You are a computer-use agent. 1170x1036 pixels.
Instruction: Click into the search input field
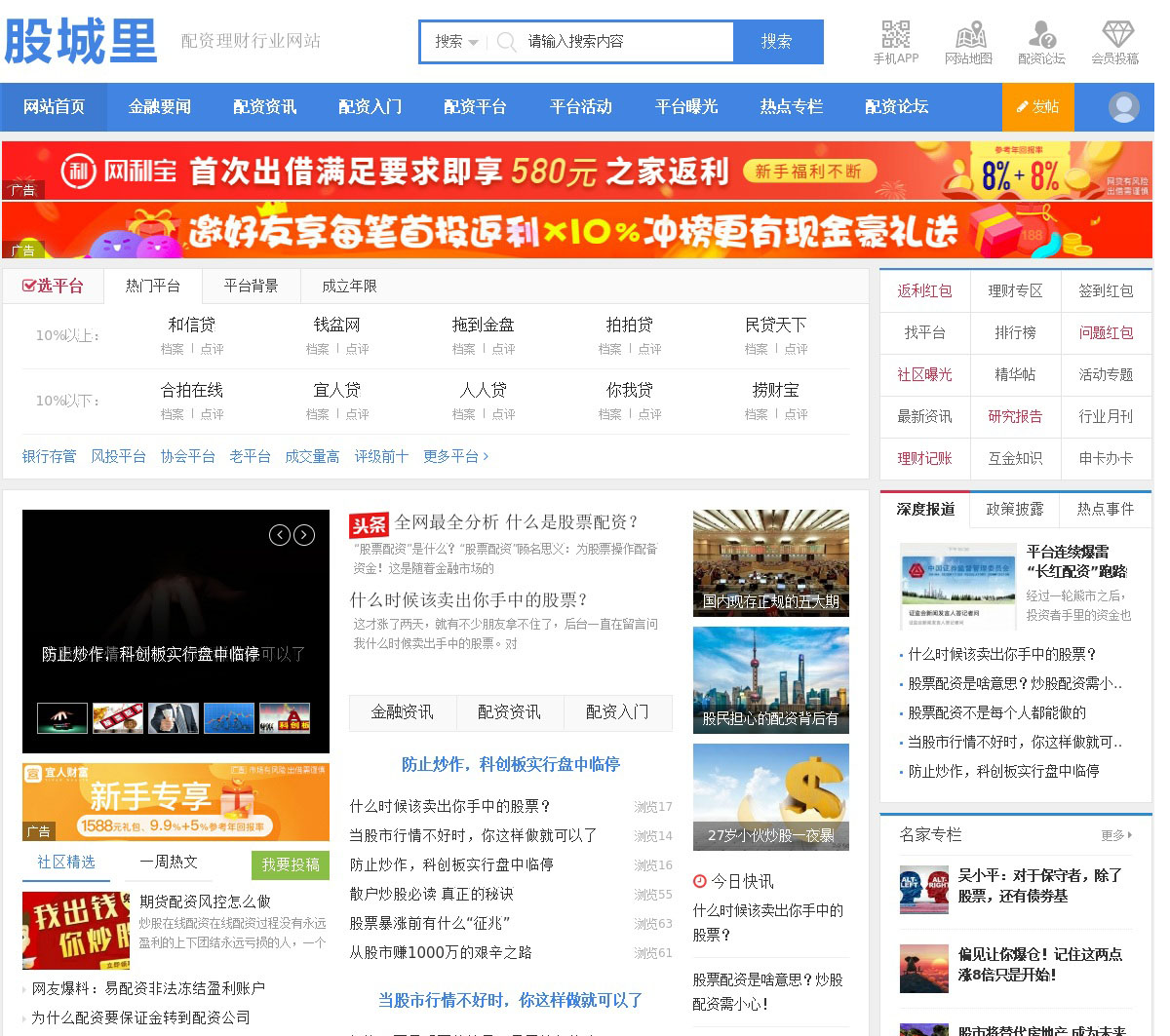[x=624, y=42]
